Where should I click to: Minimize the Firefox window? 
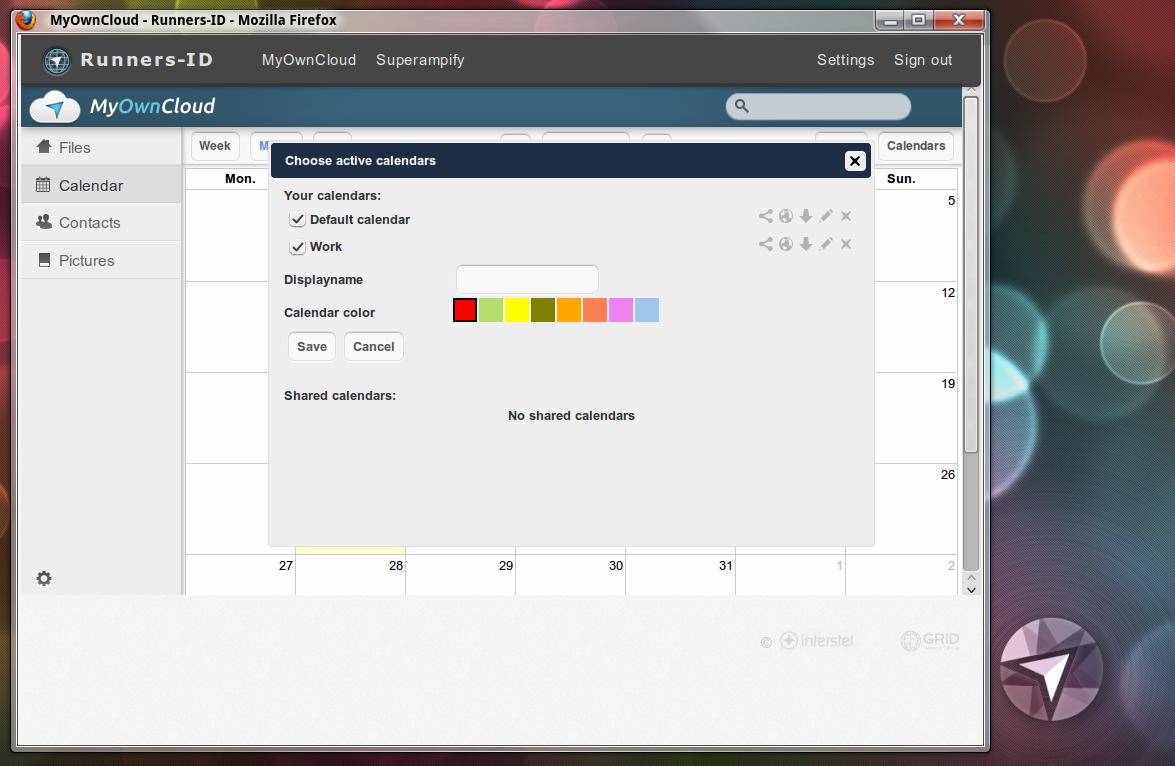point(890,20)
